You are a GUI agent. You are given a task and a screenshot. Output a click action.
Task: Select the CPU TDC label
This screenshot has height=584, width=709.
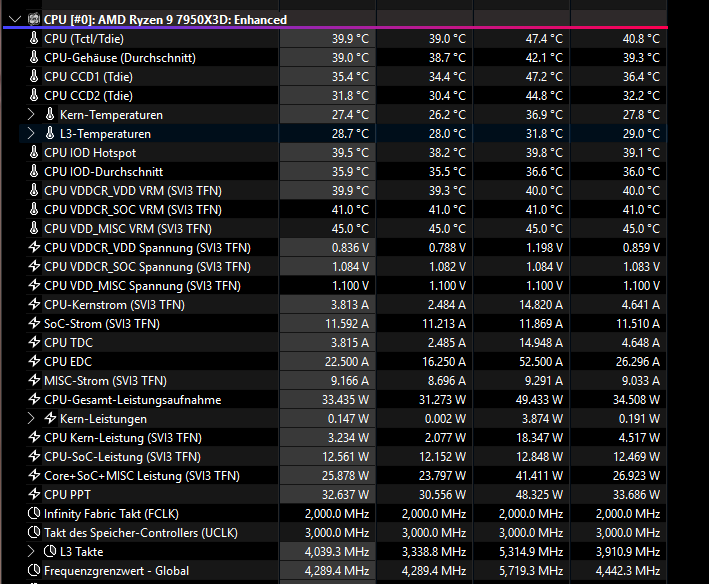coord(68,343)
